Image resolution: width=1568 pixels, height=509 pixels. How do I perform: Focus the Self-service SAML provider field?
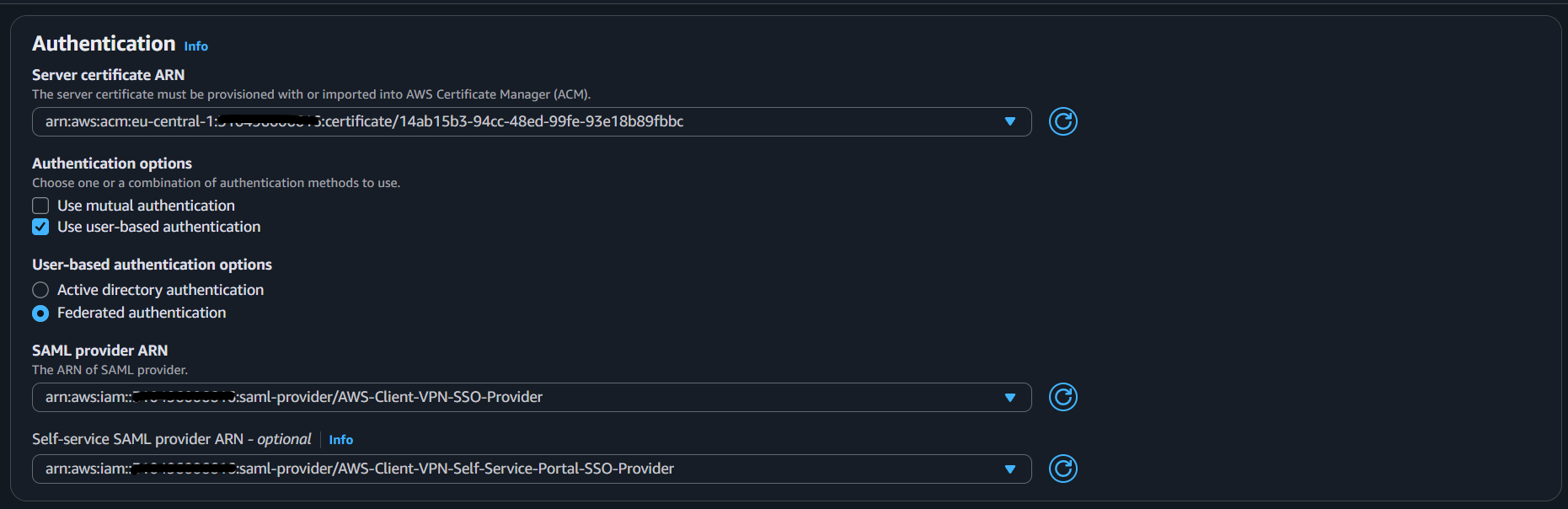(506, 469)
